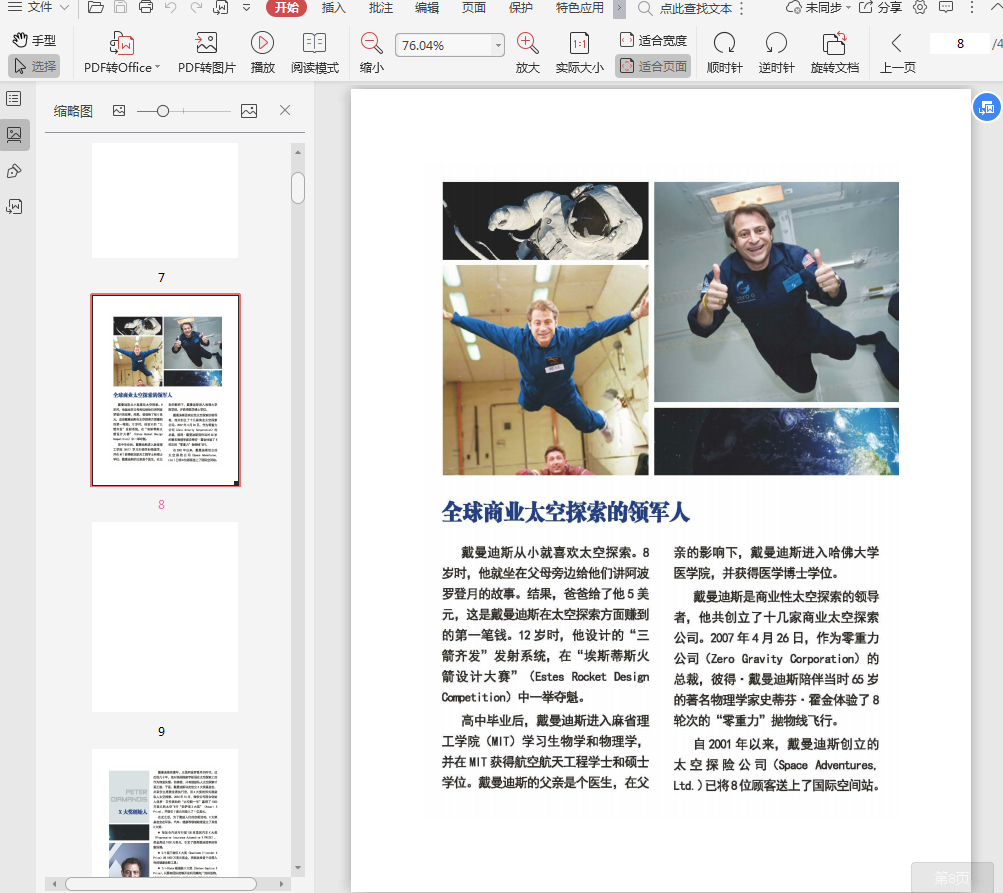Switch to 手型 hand tool mode
Image resolution: width=1003 pixels, height=893 pixels.
34,41
